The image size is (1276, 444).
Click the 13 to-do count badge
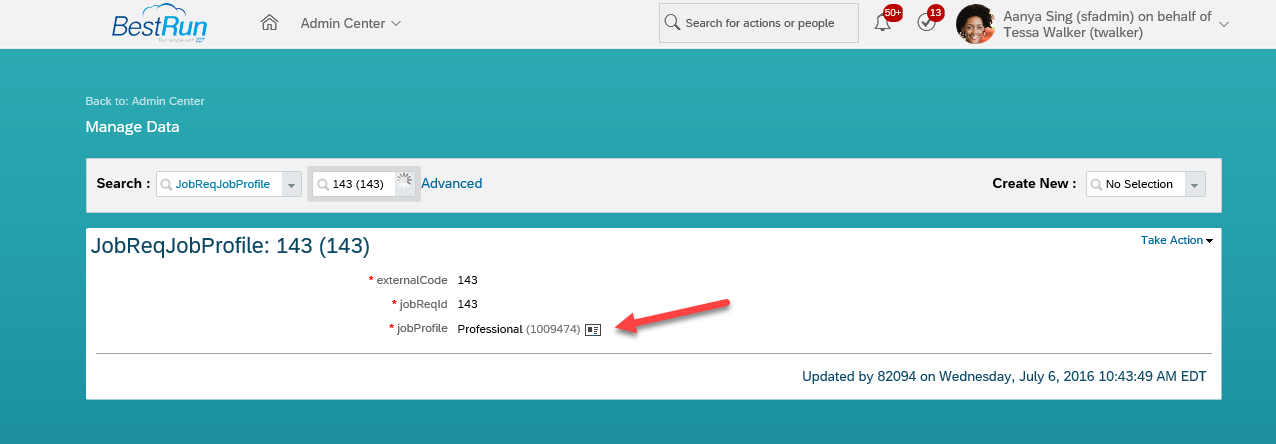pyautogui.click(x=935, y=13)
